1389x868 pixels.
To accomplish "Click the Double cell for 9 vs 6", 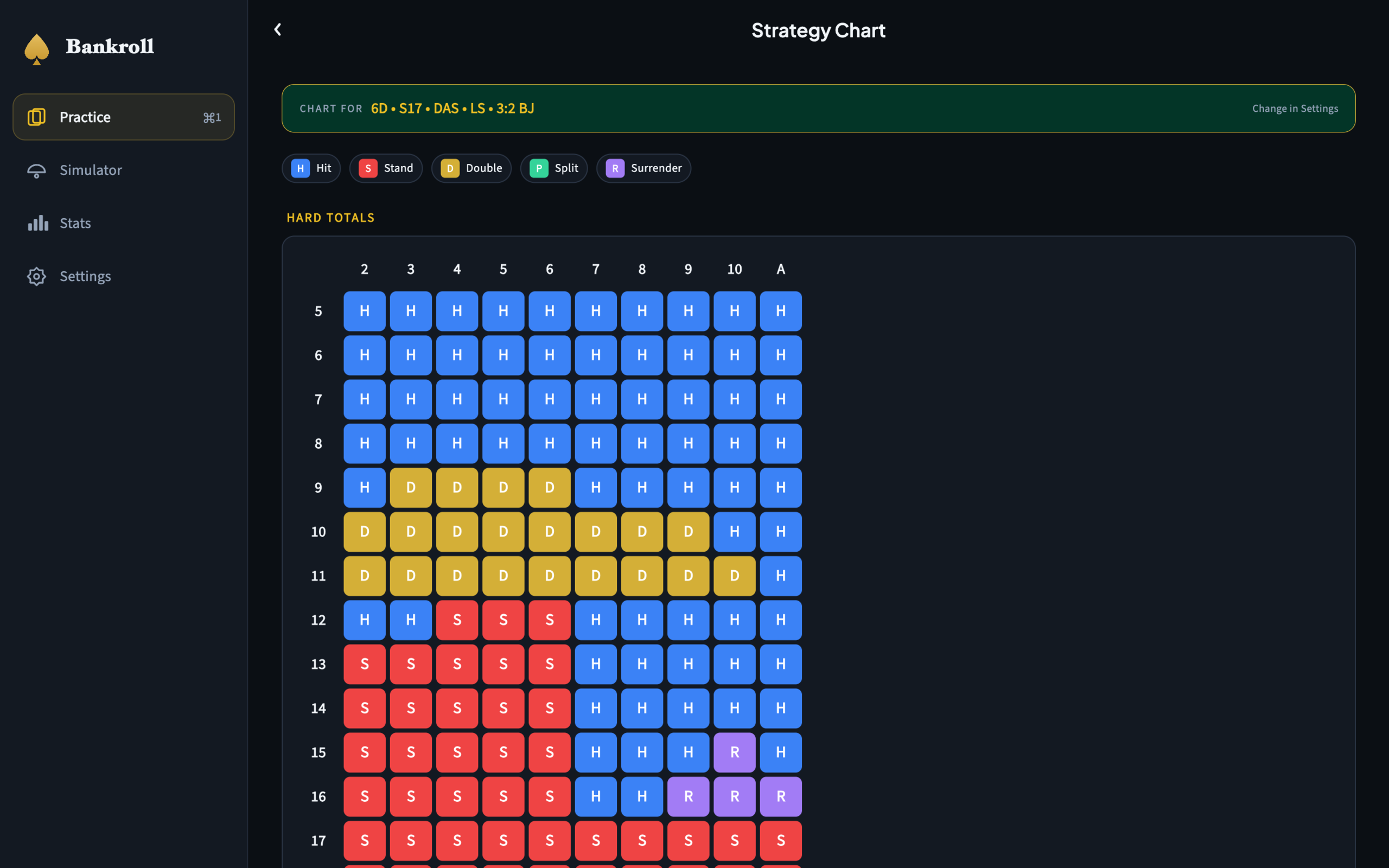I will pos(549,488).
